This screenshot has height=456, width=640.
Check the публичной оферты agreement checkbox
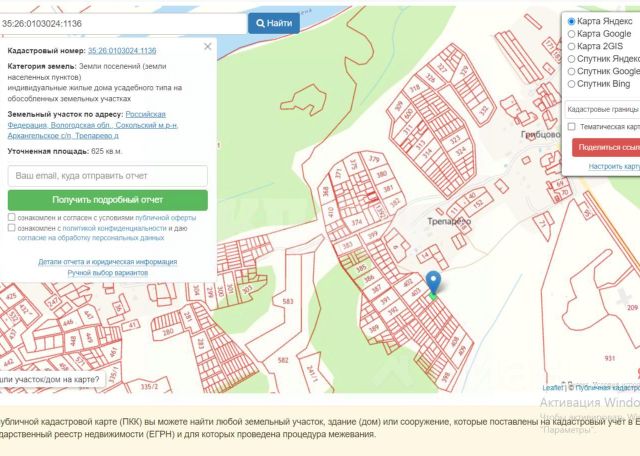tap(11, 217)
